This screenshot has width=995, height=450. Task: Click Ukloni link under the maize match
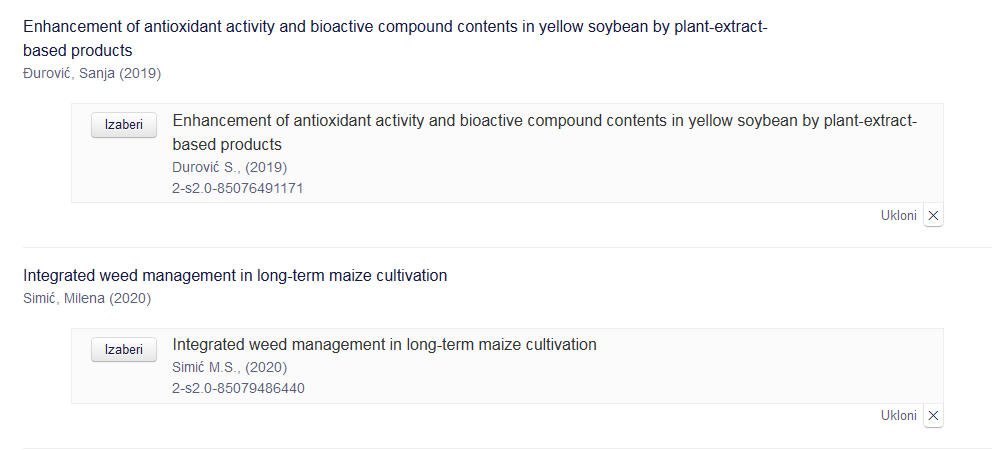point(898,415)
